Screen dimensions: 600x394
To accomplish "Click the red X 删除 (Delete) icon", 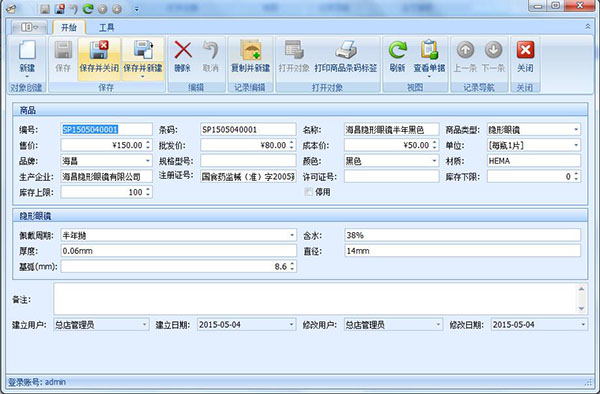I will tap(183, 51).
